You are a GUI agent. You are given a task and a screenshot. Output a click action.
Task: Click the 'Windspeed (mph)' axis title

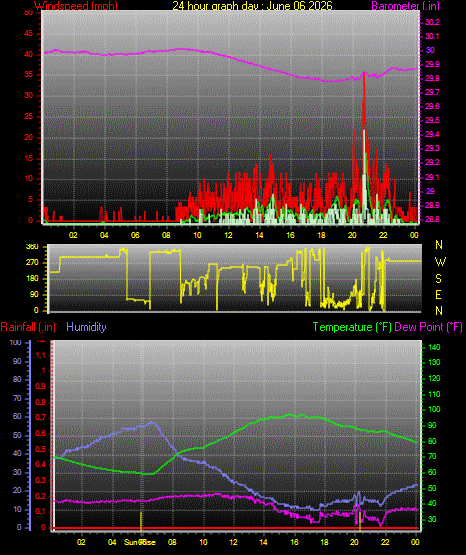click(76, 5)
